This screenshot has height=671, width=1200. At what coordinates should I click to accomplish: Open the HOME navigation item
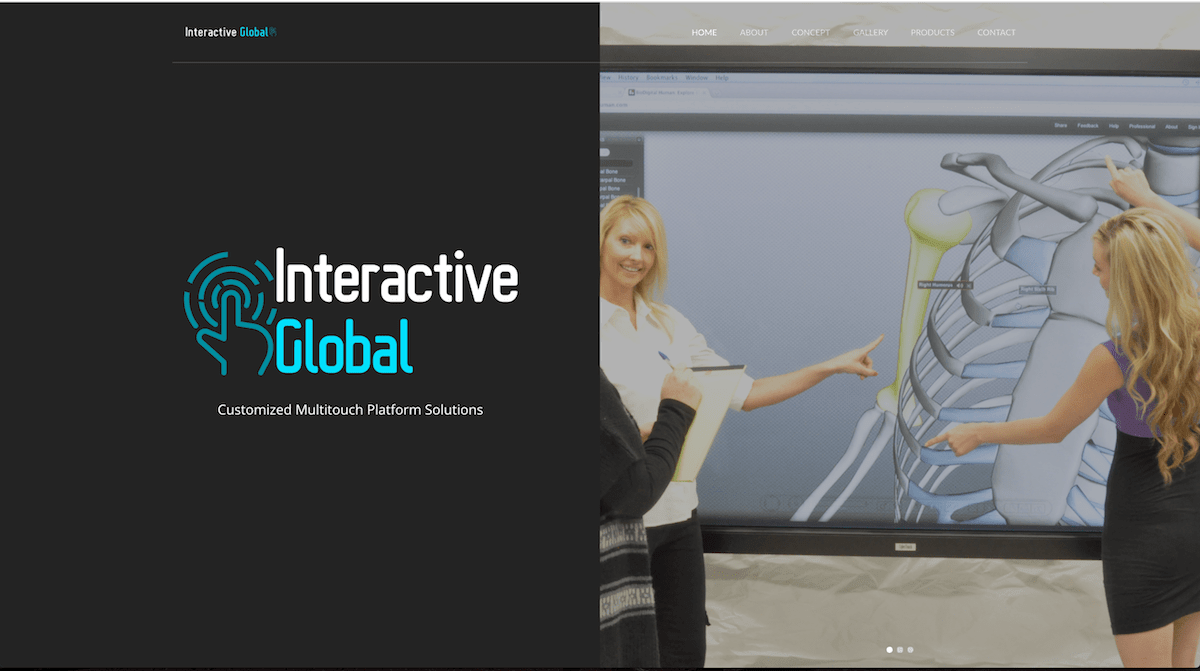[x=704, y=33]
